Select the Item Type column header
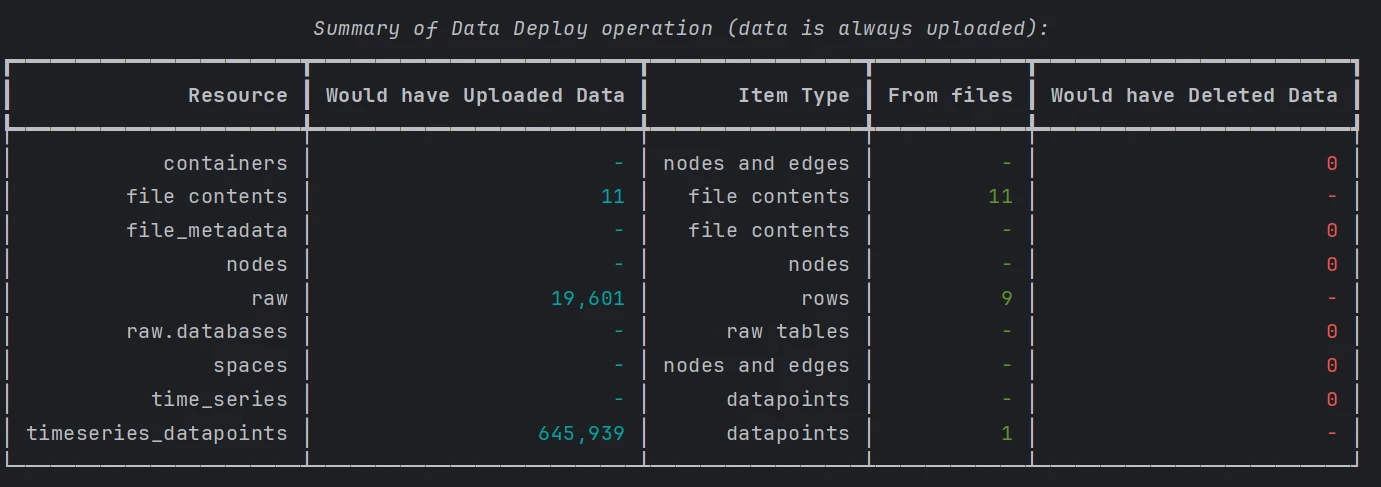Image resolution: width=1381 pixels, height=487 pixels. (793, 96)
